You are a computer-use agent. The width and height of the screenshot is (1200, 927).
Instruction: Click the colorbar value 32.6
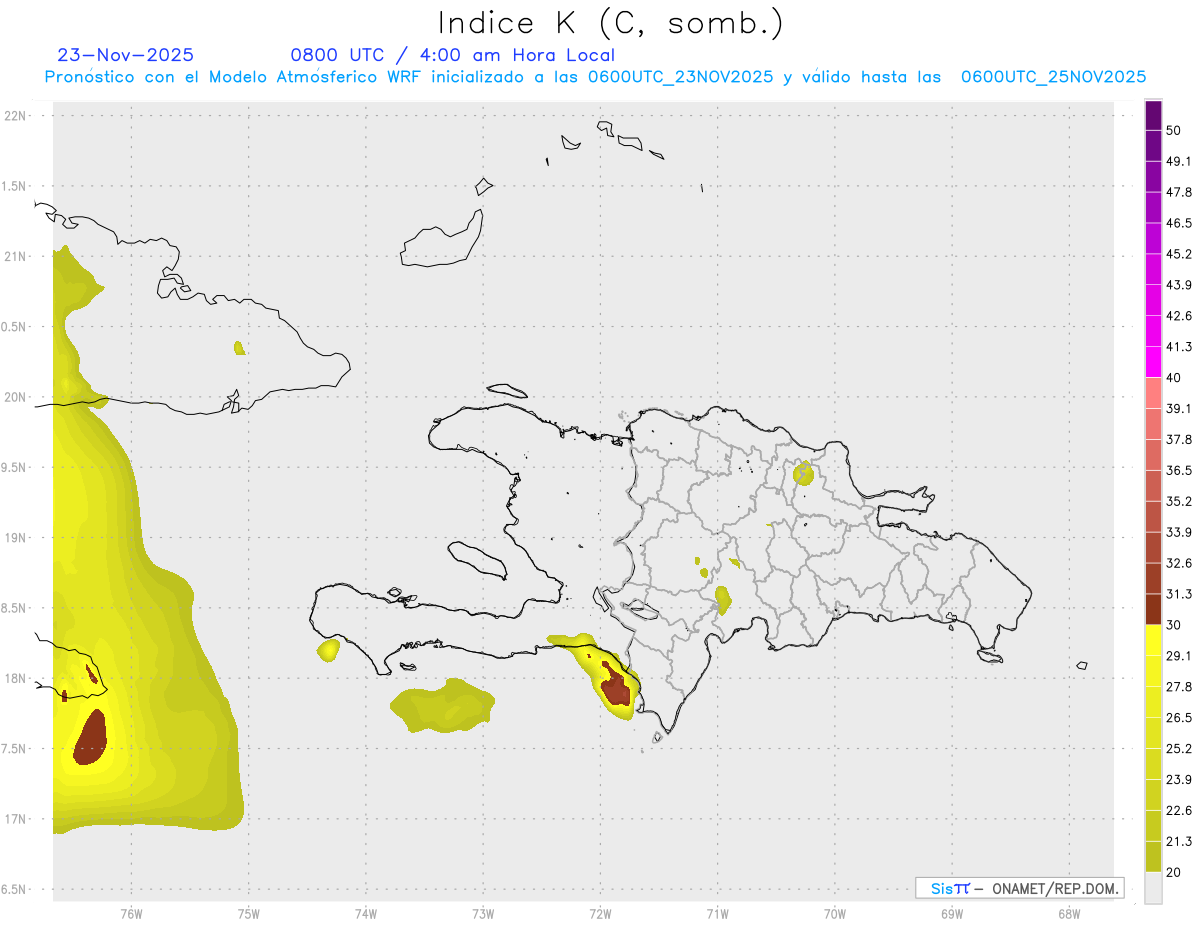pos(1179,564)
